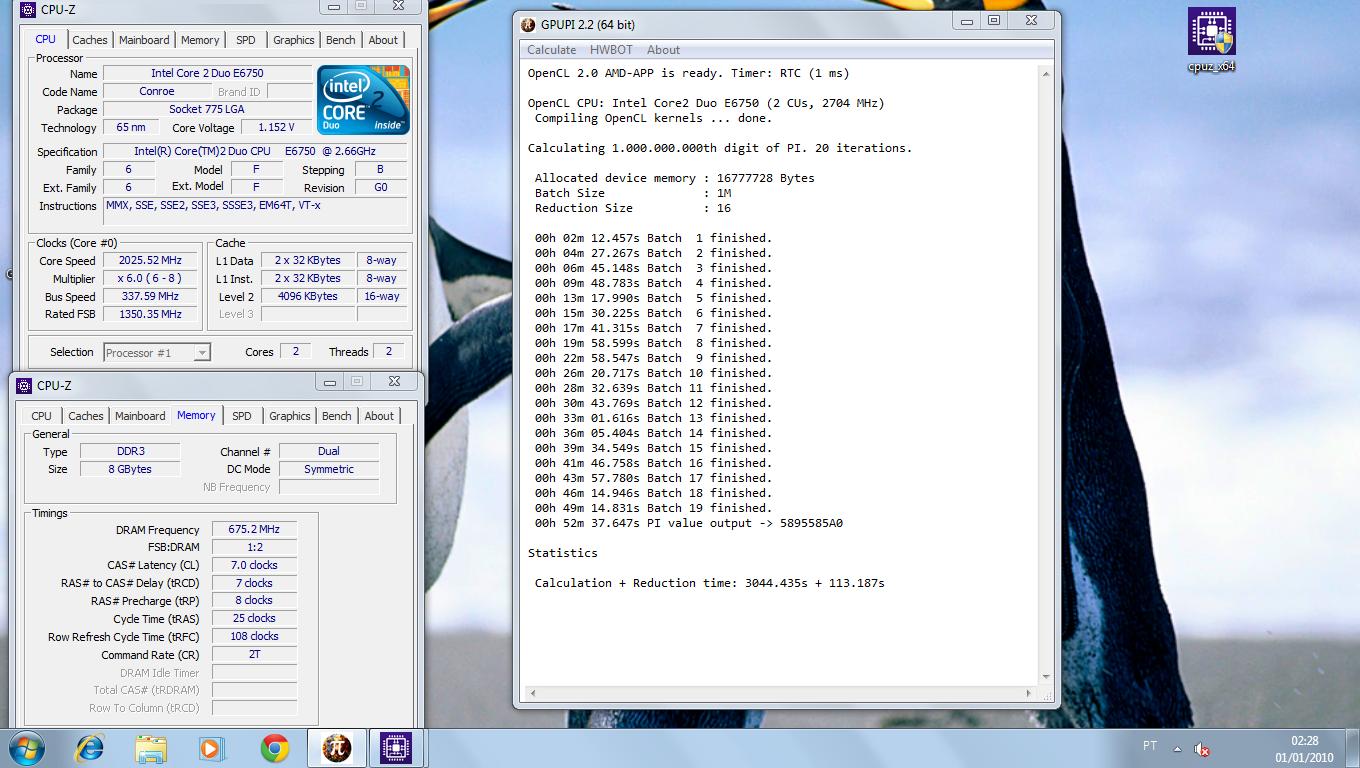Open the cpuz_x64 desktop shortcut

(1211, 40)
